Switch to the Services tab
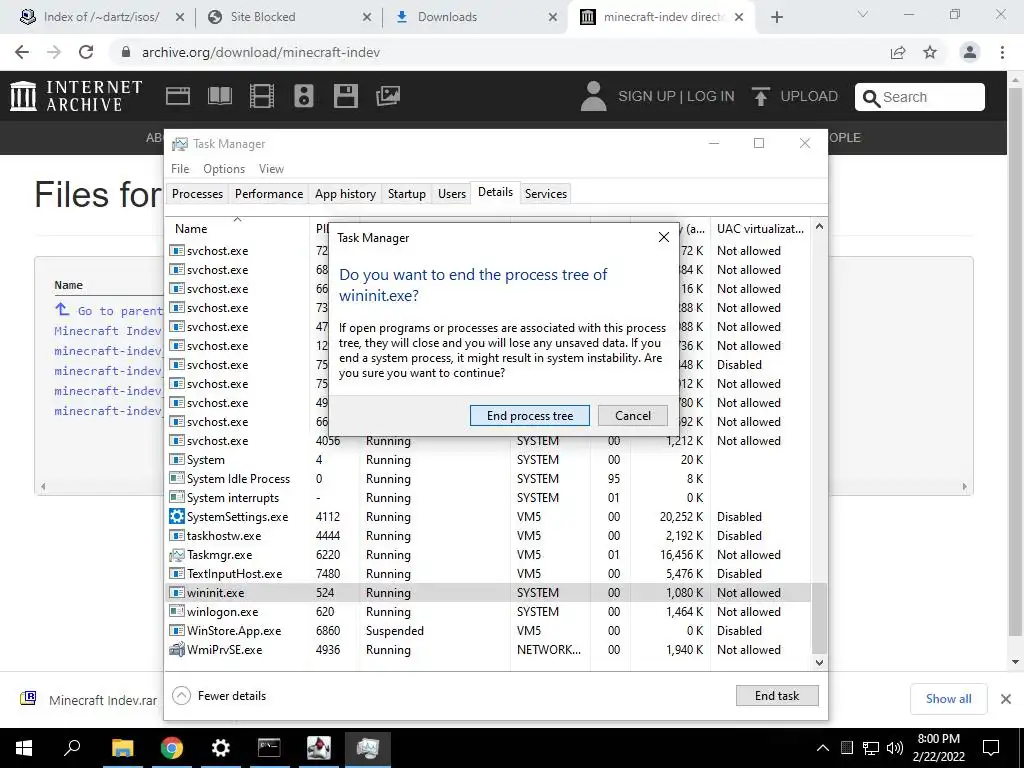Screen dimensions: 1024x768 tap(546, 193)
